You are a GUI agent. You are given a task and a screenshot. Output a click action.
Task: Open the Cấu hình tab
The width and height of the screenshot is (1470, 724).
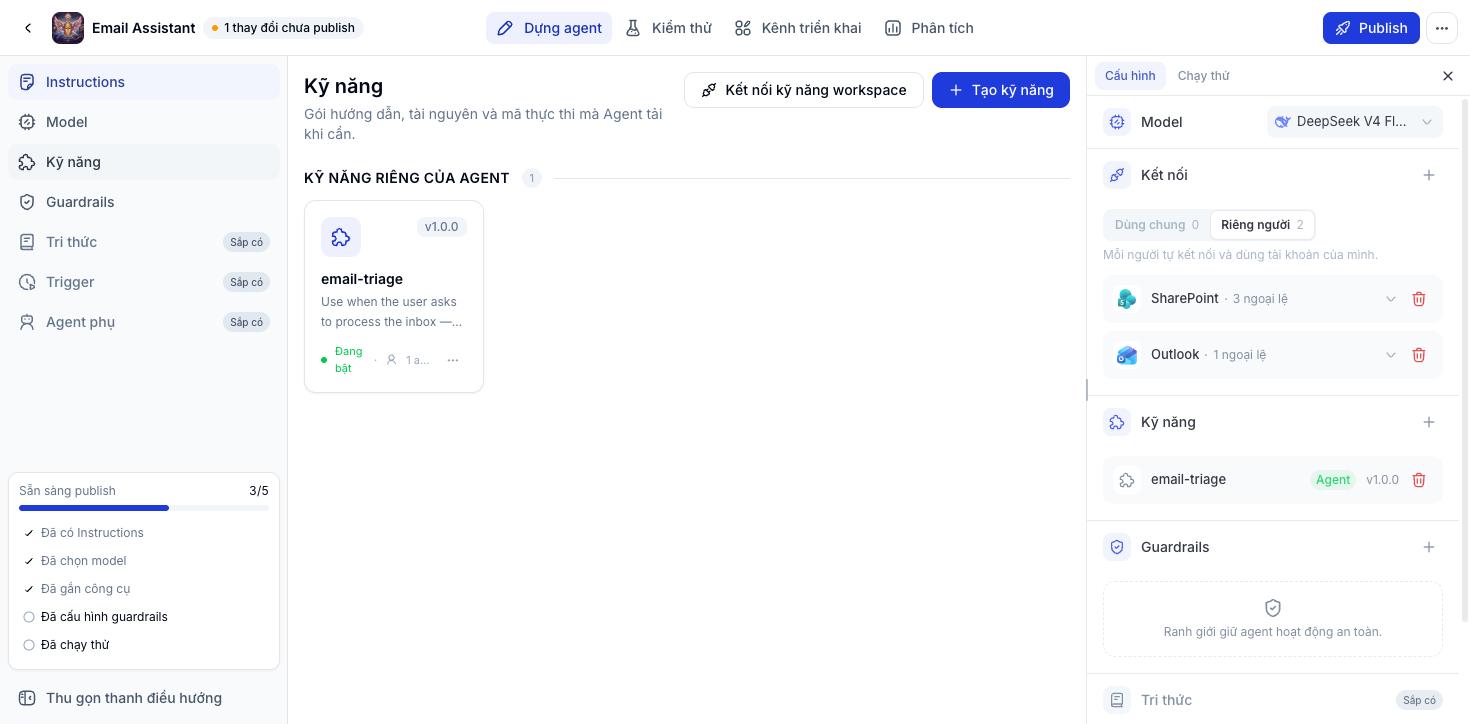click(1130, 76)
